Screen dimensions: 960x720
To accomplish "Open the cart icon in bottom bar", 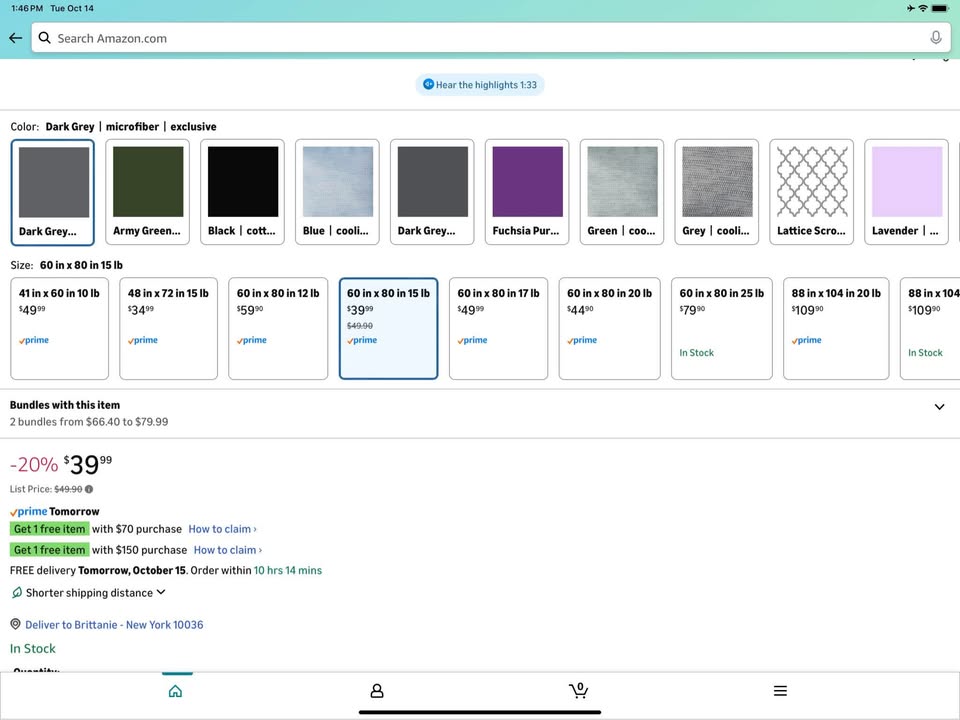I will [x=578, y=690].
